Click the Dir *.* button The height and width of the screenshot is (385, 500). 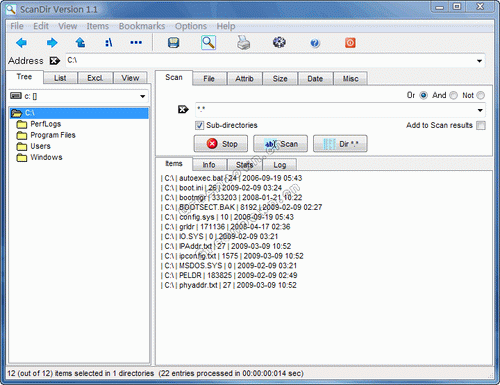click(x=340, y=144)
